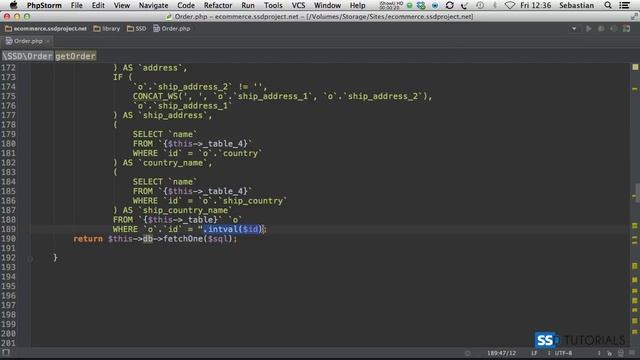Open the Tools menu
This screenshot has width=640, height=360.
(273, 5)
